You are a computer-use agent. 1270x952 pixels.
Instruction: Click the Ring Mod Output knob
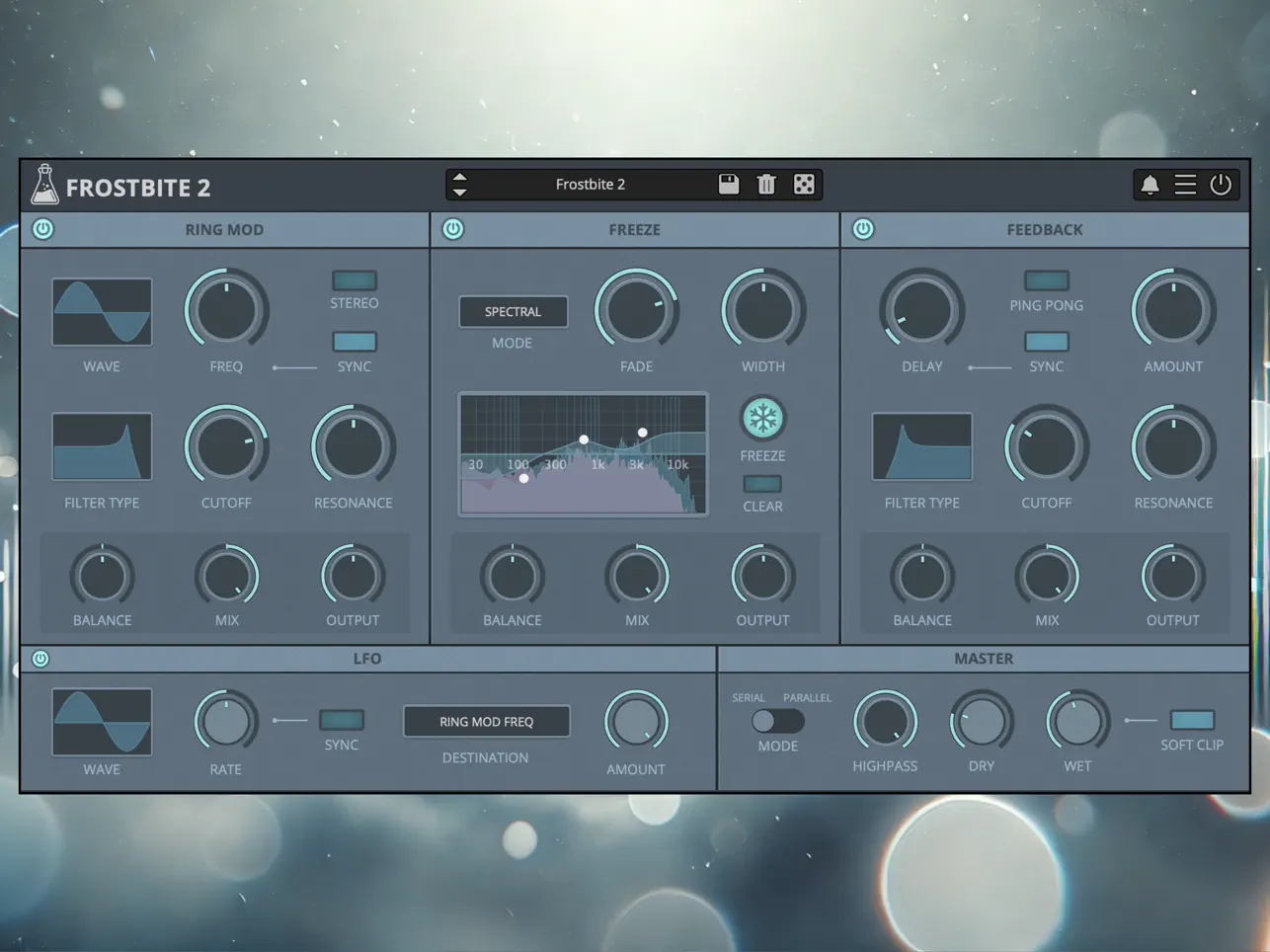pos(353,577)
